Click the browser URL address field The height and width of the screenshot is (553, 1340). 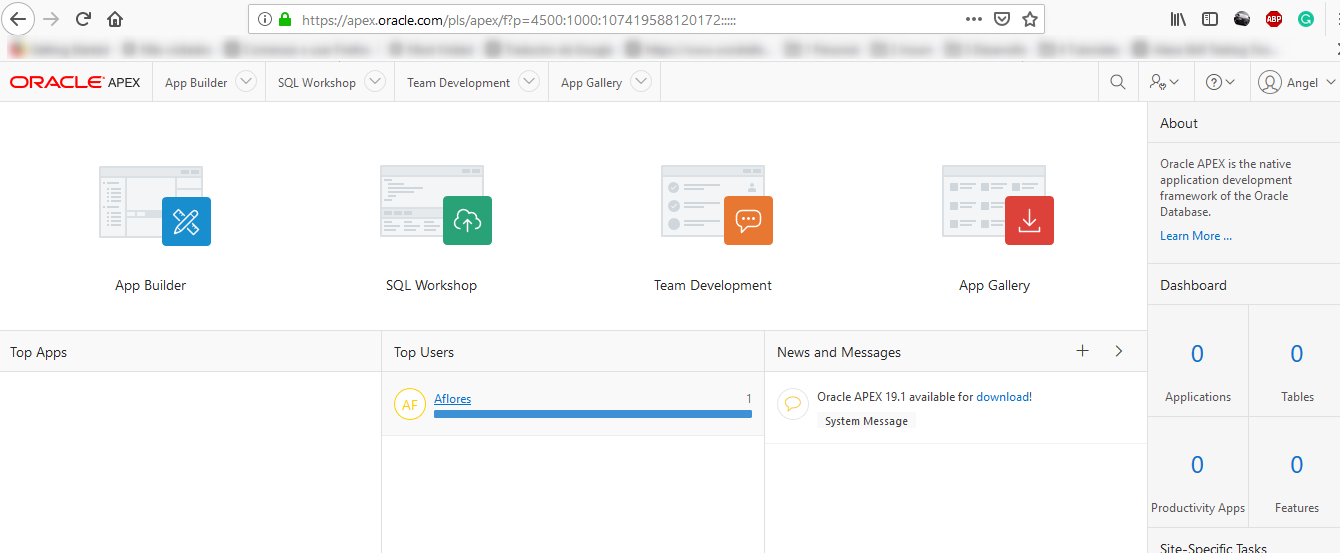(620, 19)
